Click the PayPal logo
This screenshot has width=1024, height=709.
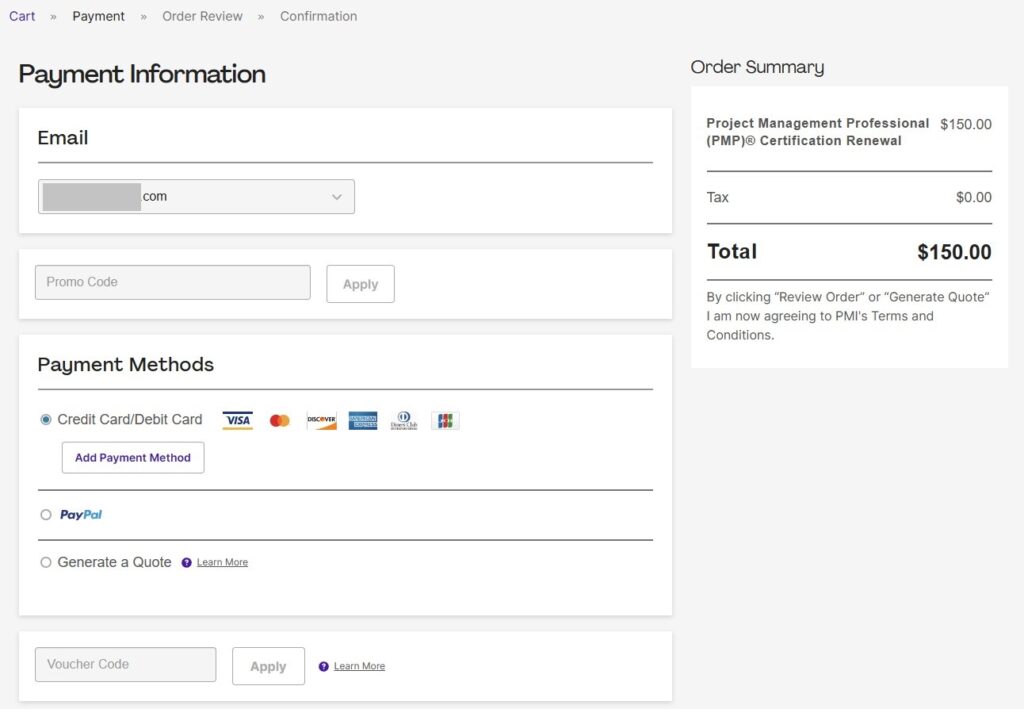pos(81,514)
